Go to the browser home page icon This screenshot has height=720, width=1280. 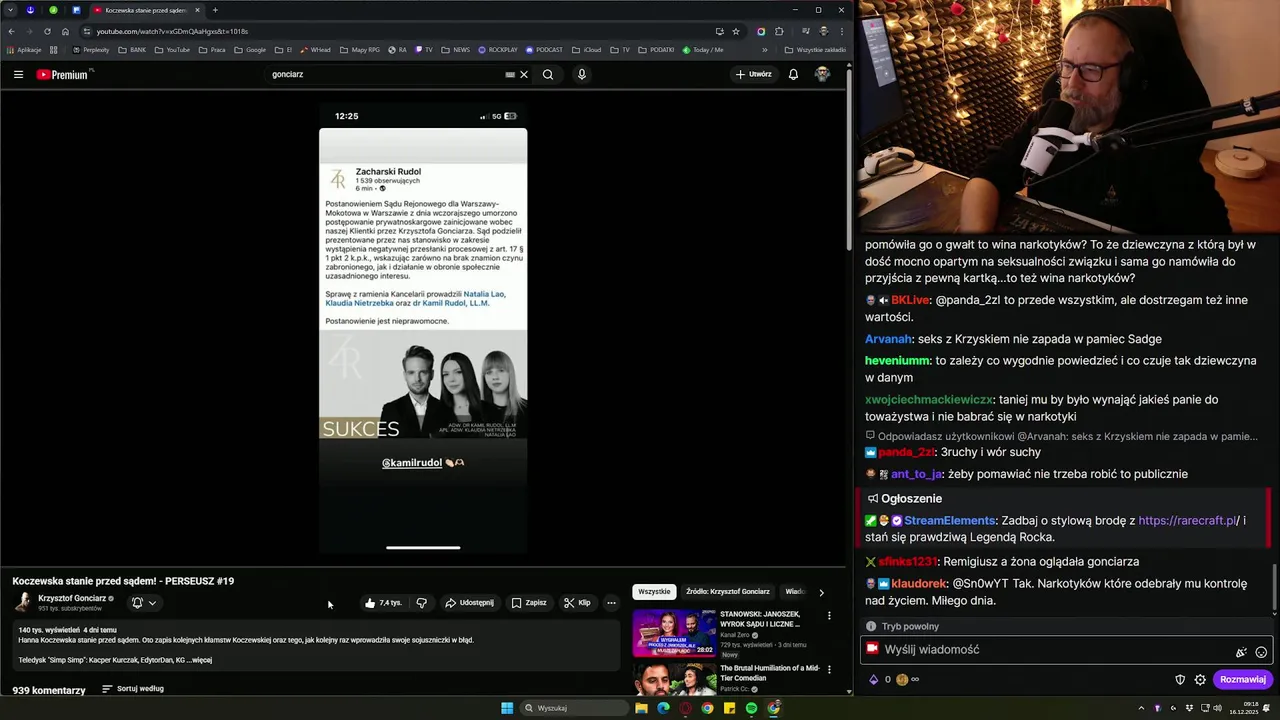pyautogui.click(x=65, y=31)
